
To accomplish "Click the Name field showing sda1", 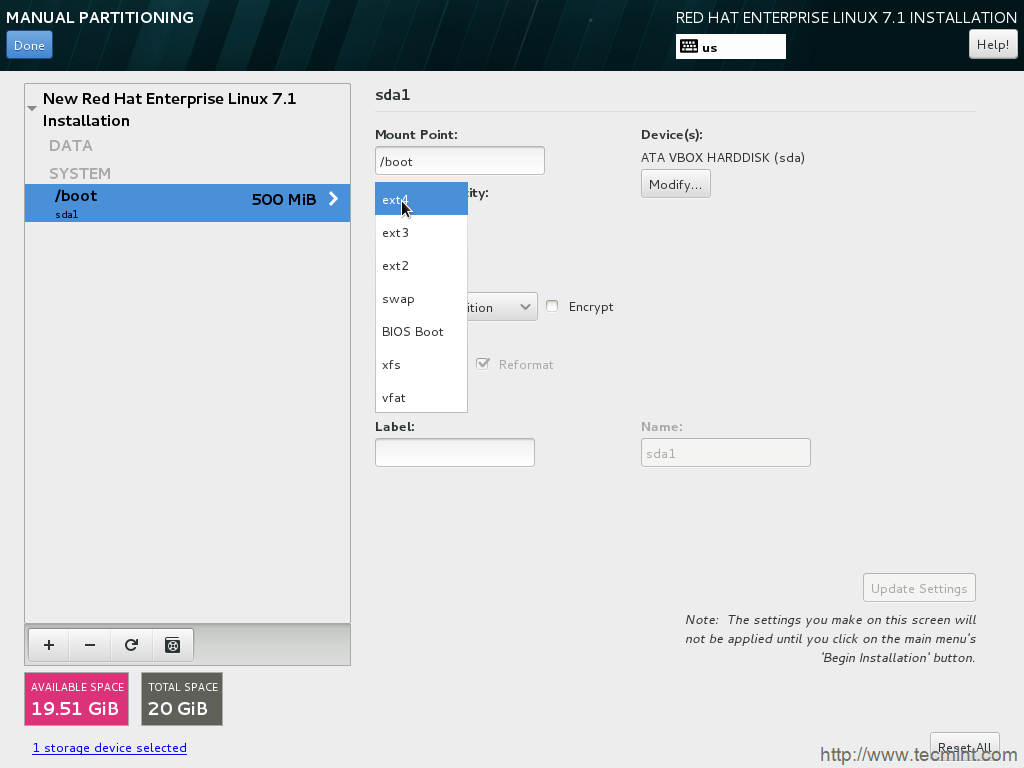I will 726,453.
